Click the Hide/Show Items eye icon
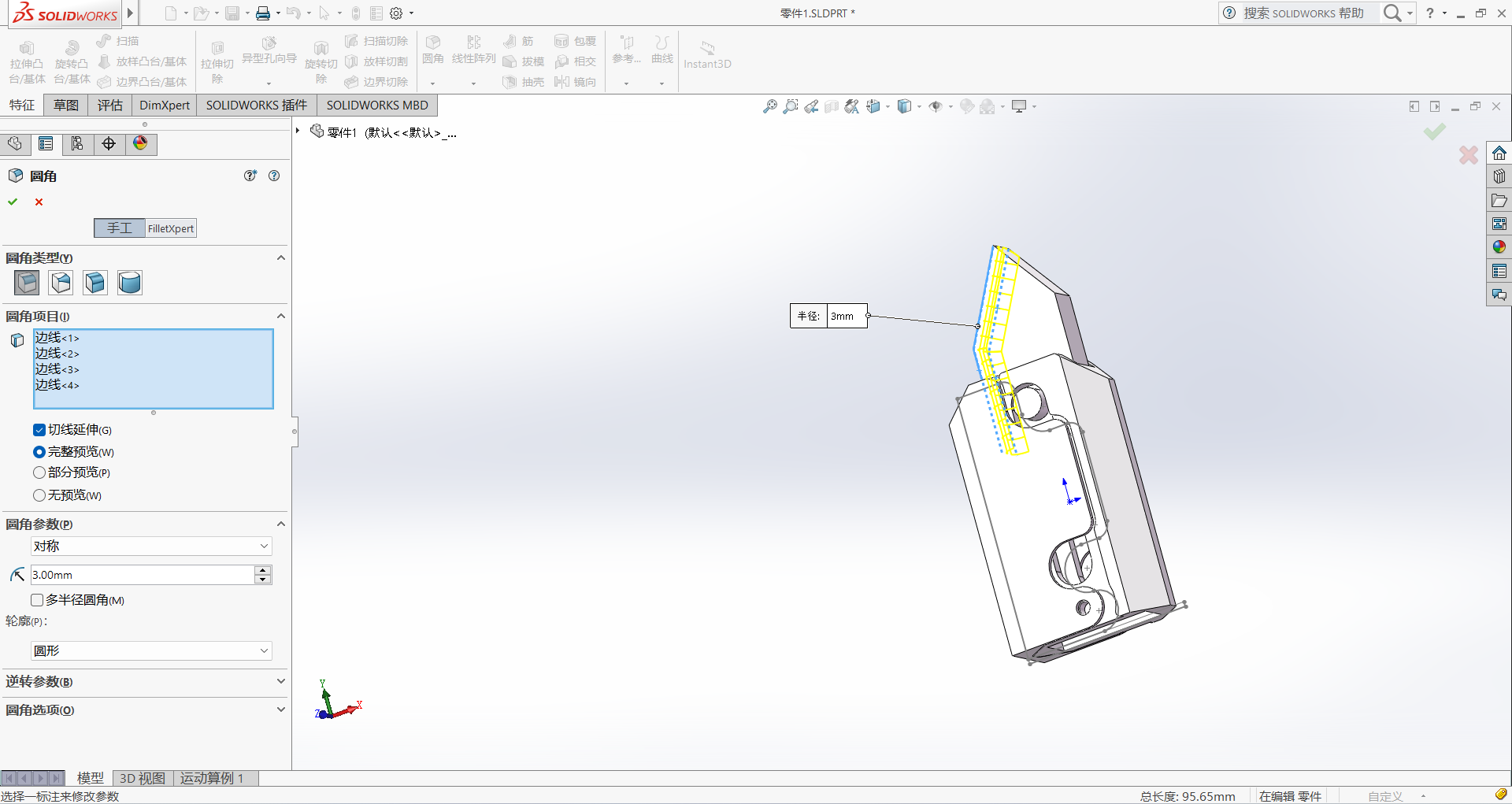Image resolution: width=1512 pixels, height=804 pixels. [936, 106]
